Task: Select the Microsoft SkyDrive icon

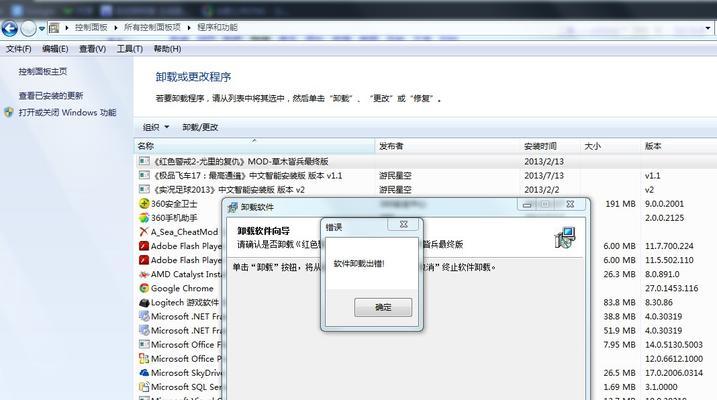Action: pyautogui.click(x=144, y=373)
